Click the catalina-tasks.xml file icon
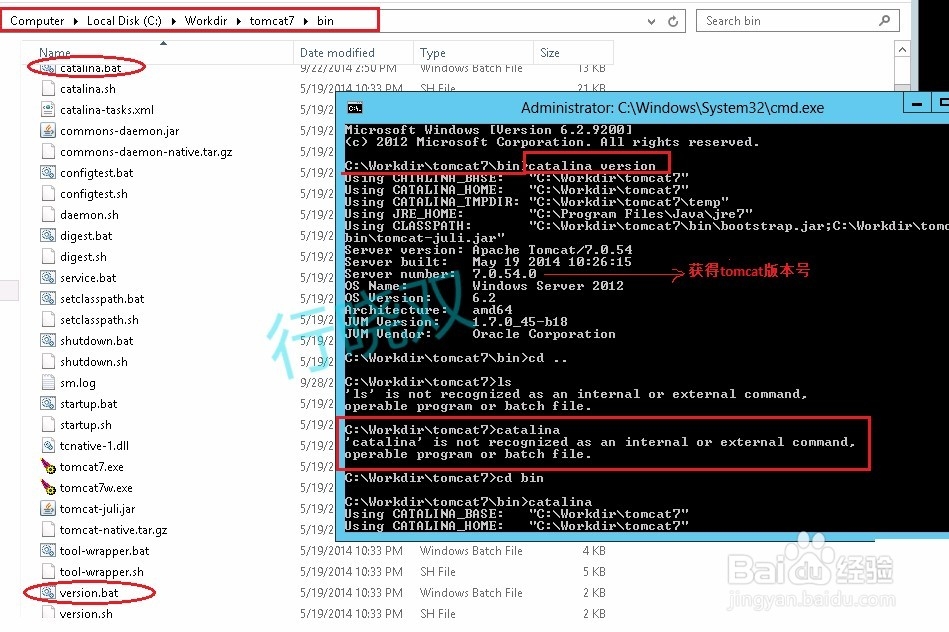 tap(48, 110)
